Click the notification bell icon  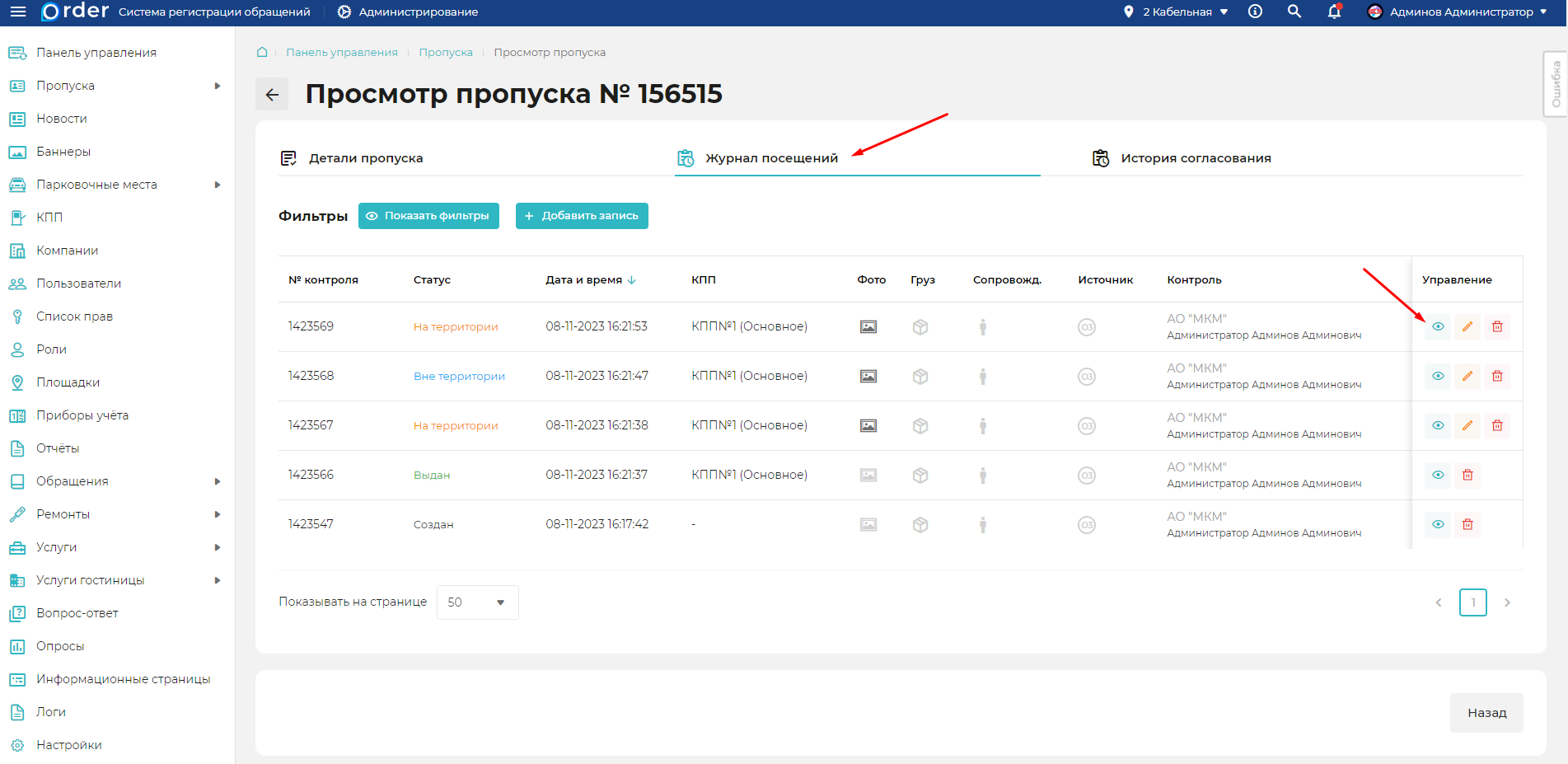(1334, 12)
